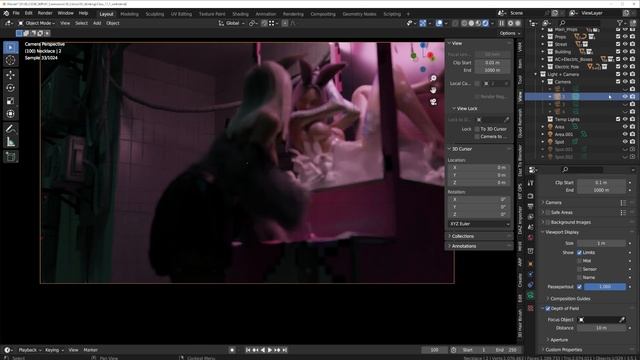Collapse the Light + Camera collection
Screen dimensions: 640x360
coord(536,74)
